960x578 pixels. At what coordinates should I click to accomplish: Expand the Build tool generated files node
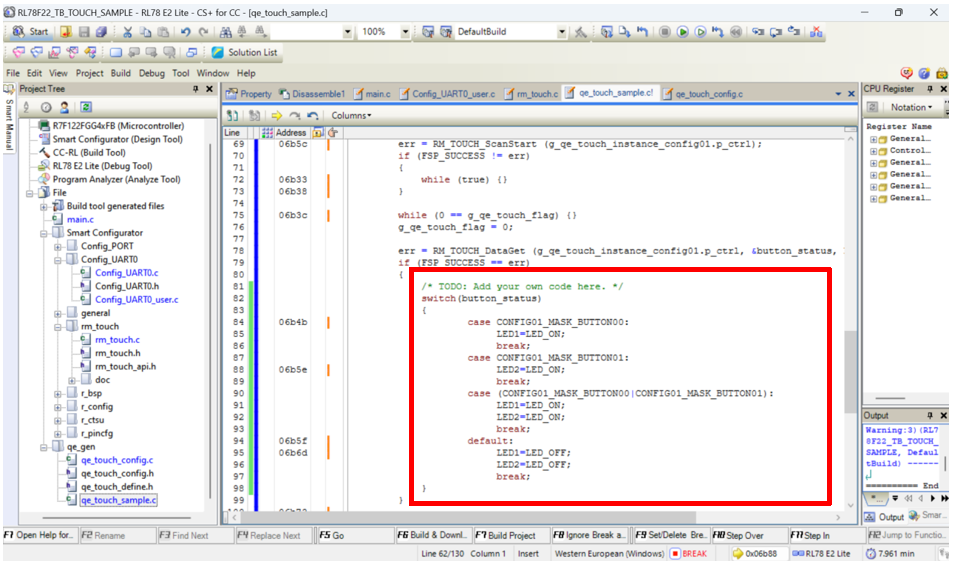(44, 207)
